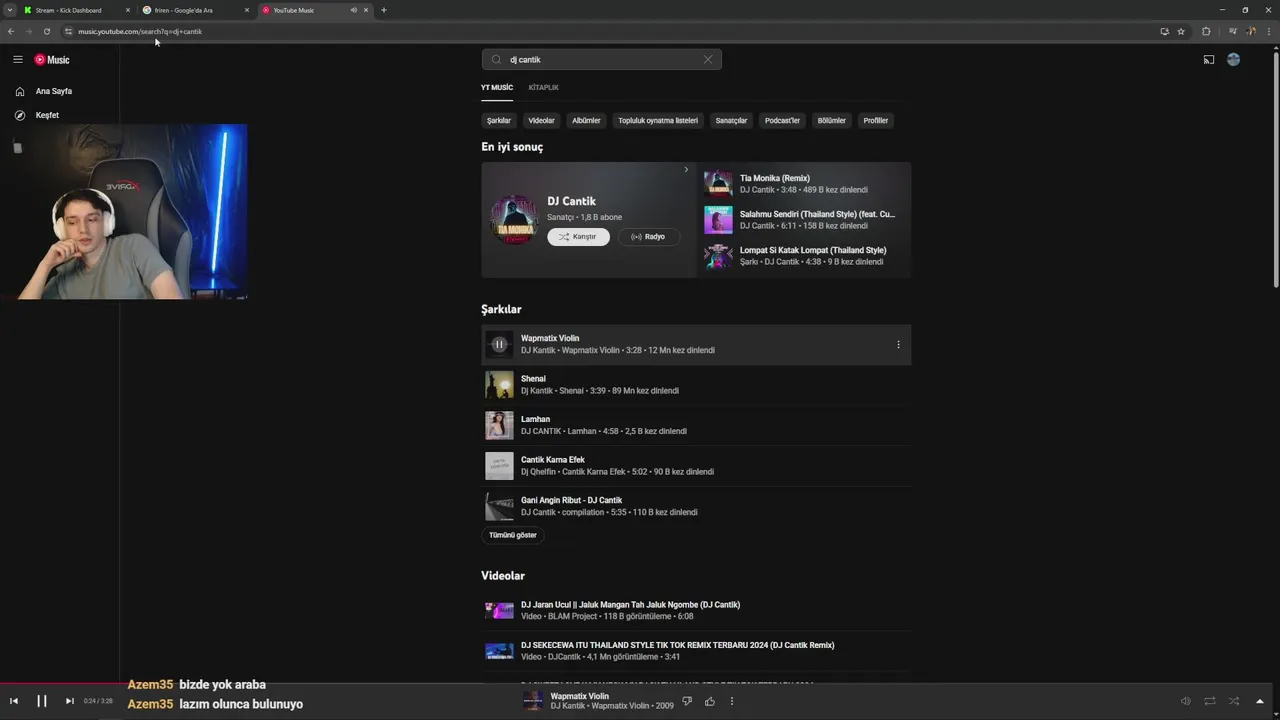Click the YouTube Music logo
Screen dimensions: 1280x720
point(52,60)
